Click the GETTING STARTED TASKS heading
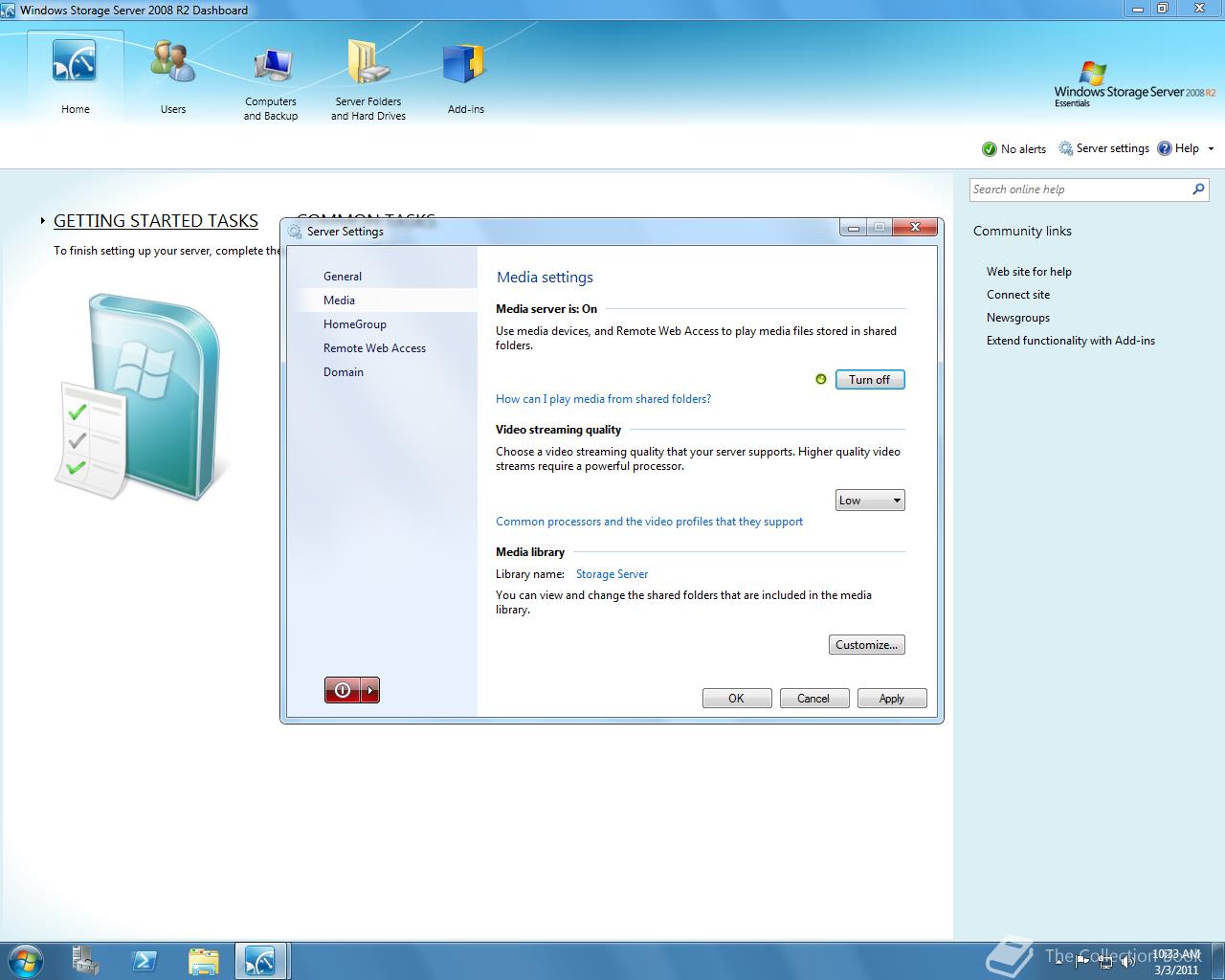The height and width of the screenshot is (980, 1225). pos(156,221)
